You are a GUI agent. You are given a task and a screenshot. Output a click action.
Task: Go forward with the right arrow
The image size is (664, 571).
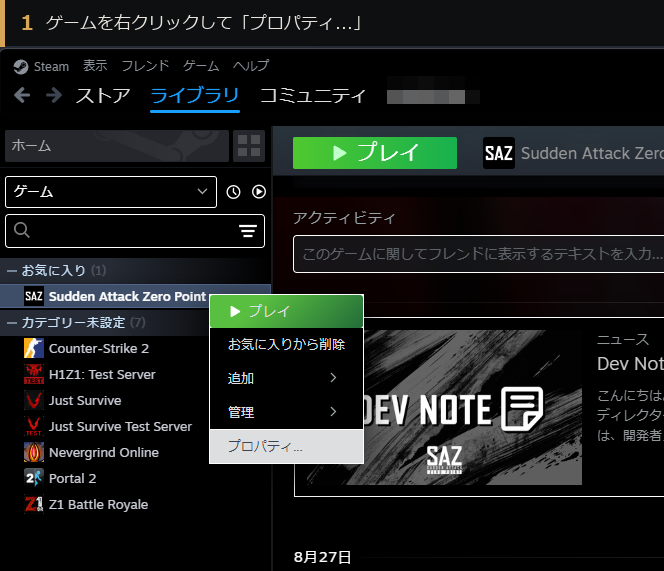(54, 95)
